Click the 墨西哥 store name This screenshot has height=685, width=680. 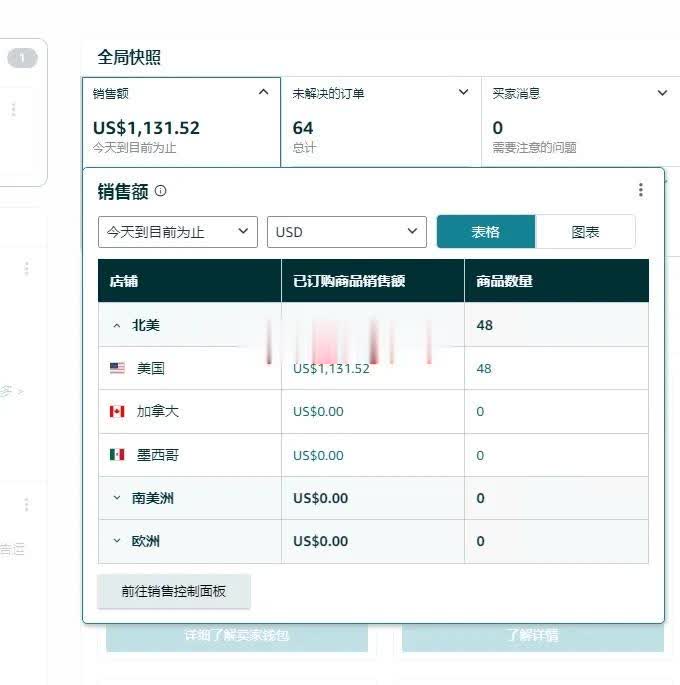[158, 455]
